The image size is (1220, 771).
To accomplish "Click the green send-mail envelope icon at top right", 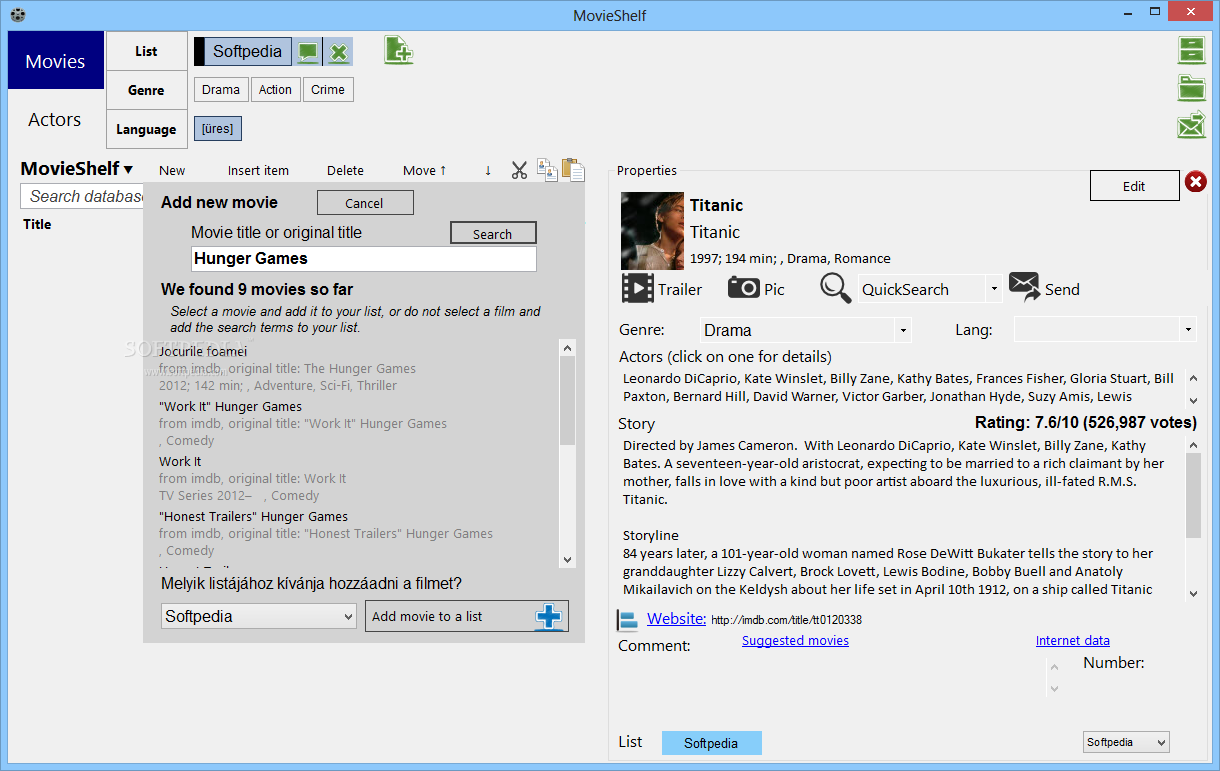I will 1191,126.
